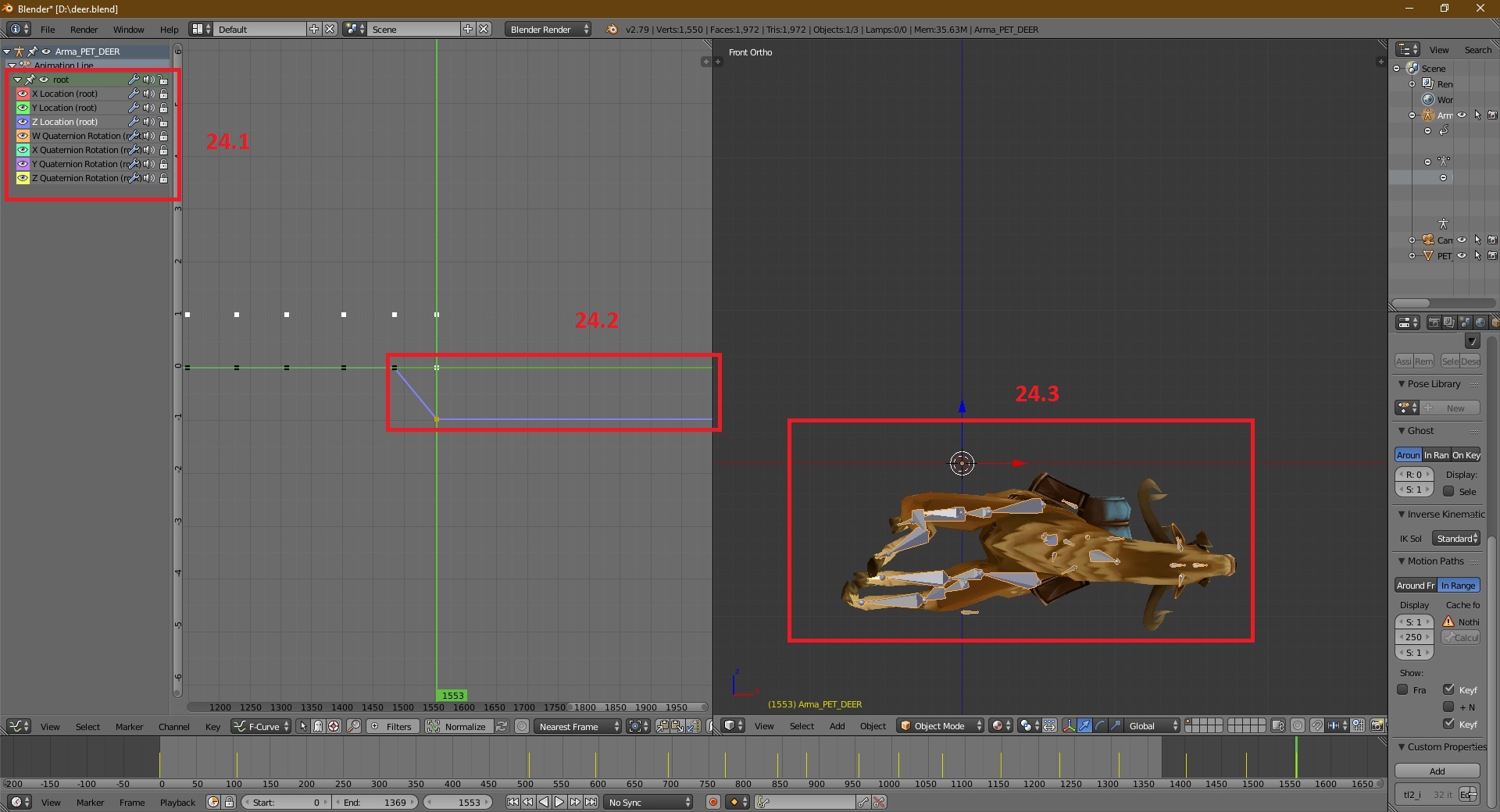Hide the X Location (root) curve

[23, 94]
